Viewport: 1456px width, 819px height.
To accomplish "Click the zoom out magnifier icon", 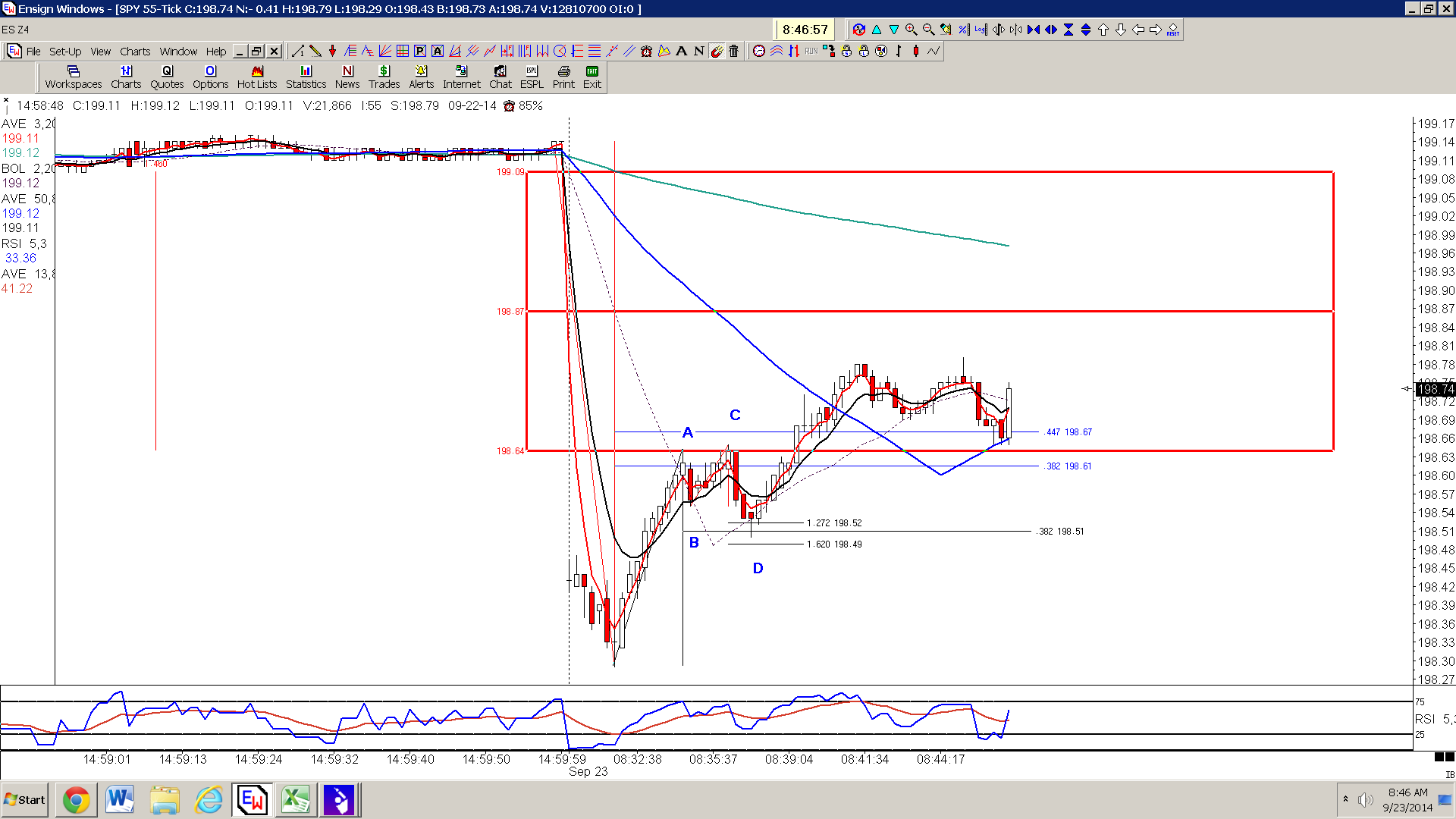I will point(928,30).
